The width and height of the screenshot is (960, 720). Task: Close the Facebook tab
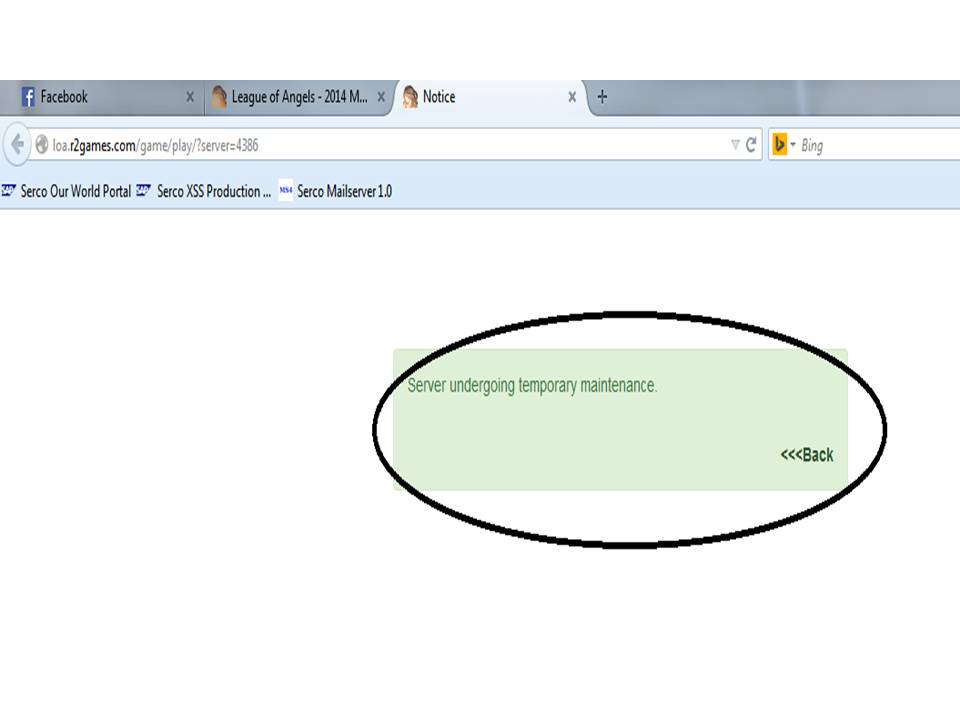pos(190,97)
